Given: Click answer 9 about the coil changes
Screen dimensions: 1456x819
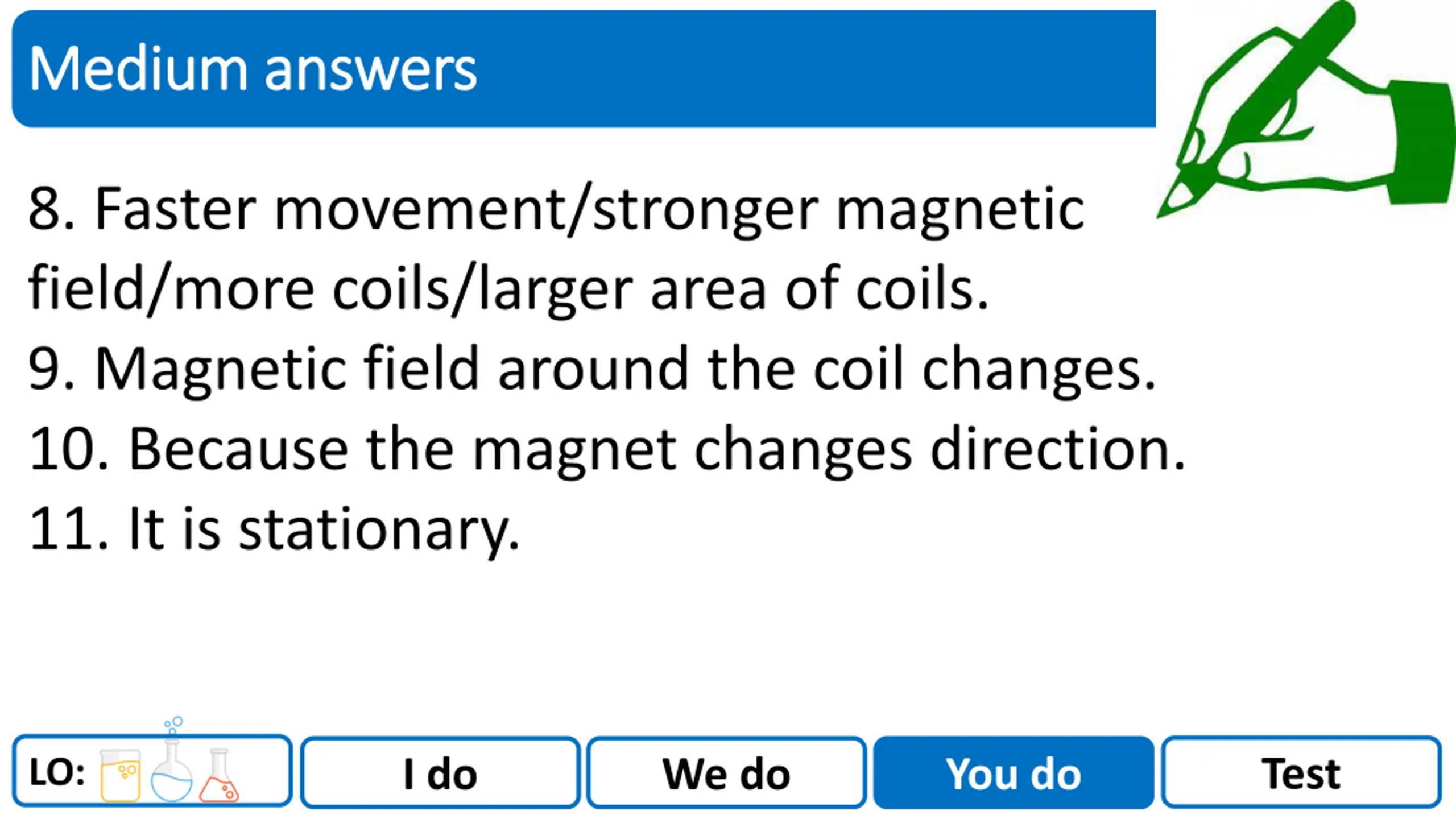Looking at the screenshot, I should coord(592,370).
